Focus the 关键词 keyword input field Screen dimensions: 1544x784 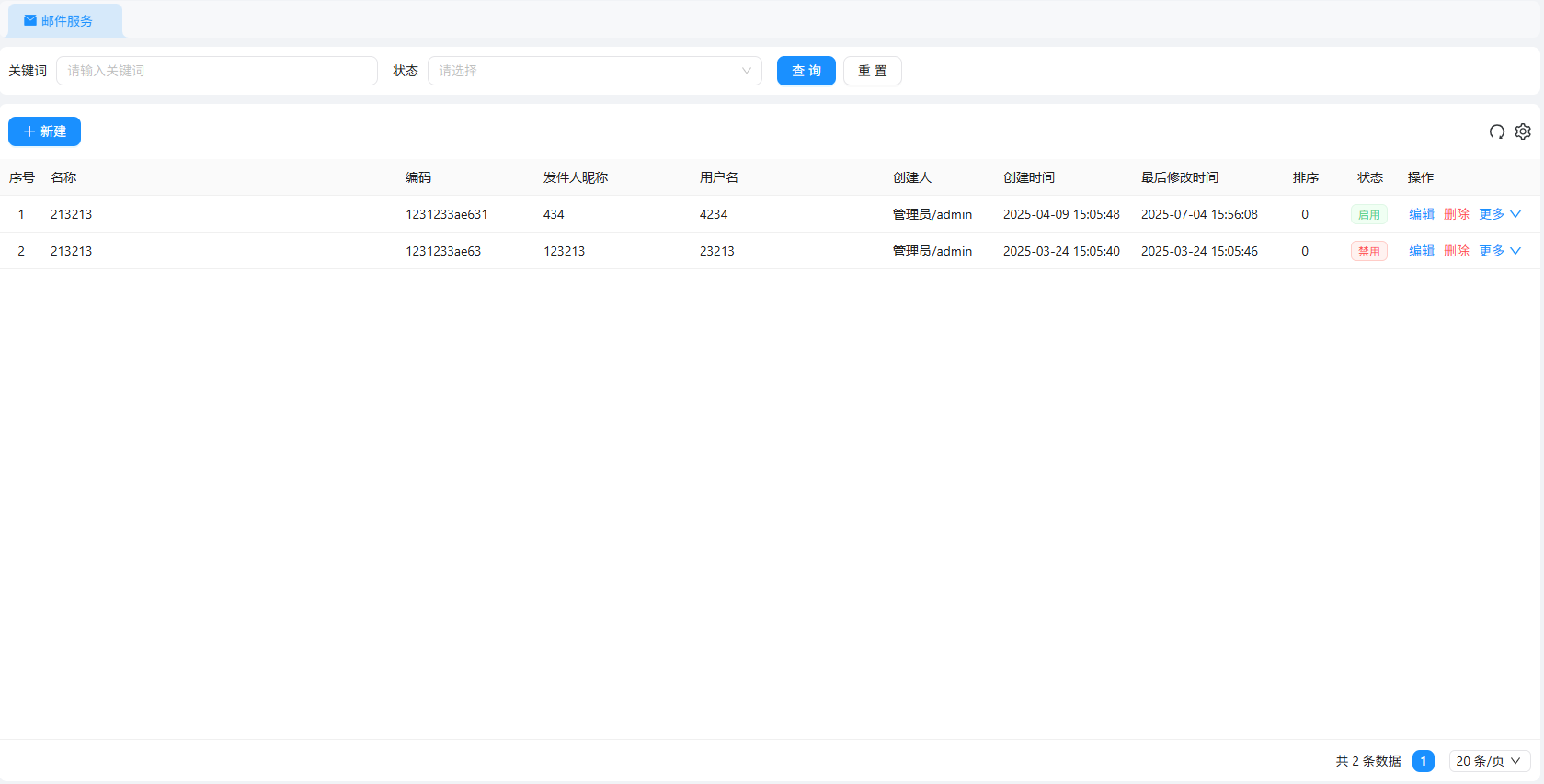click(x=217, y=71)
